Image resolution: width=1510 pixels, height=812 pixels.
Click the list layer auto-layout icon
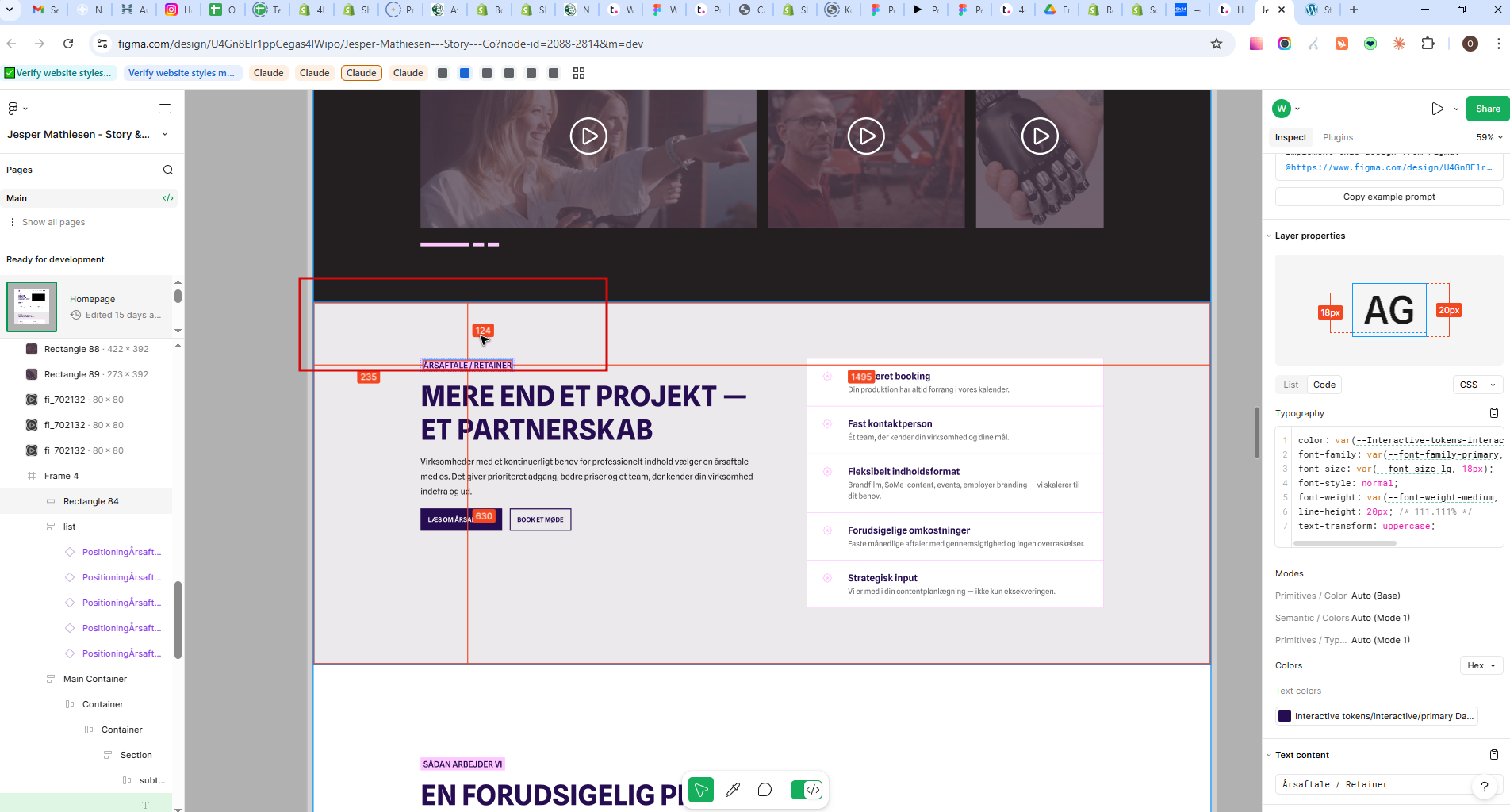(x=51, y=527)
